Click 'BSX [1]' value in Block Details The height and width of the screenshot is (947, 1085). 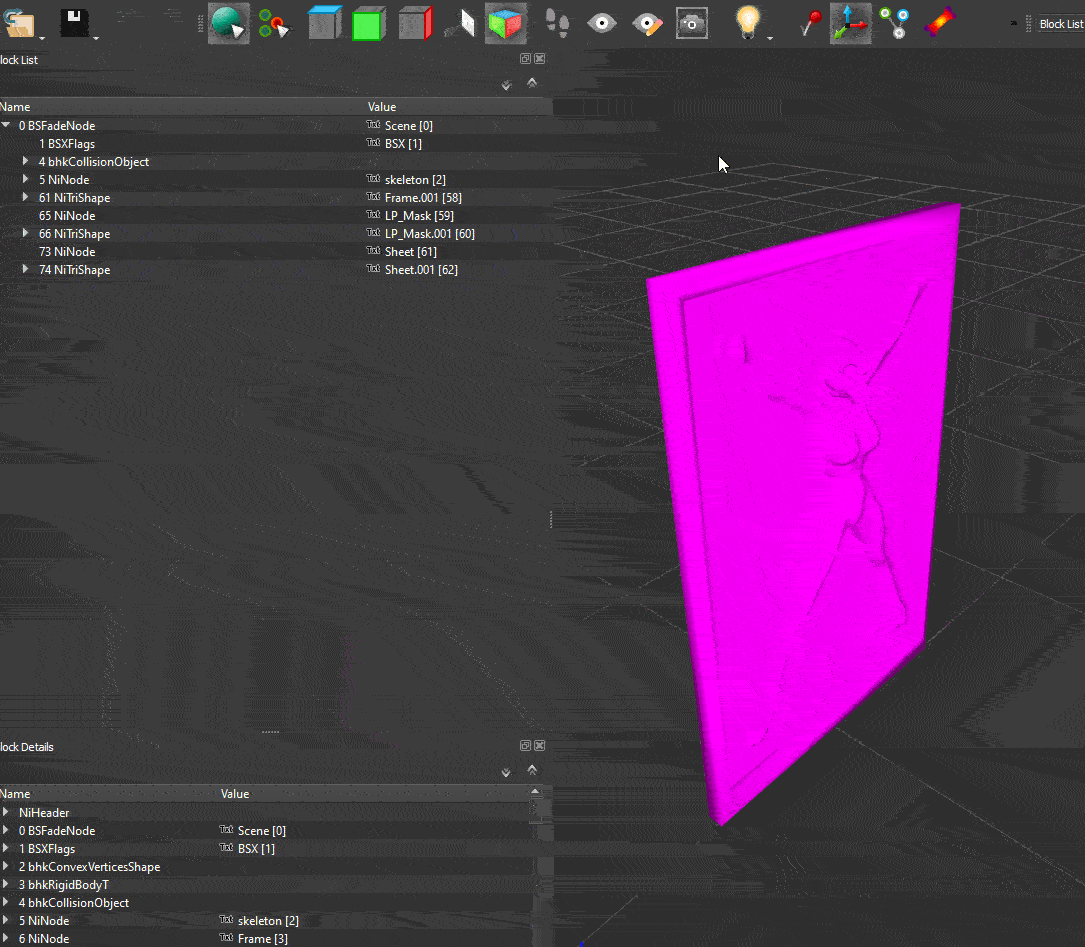256,849
